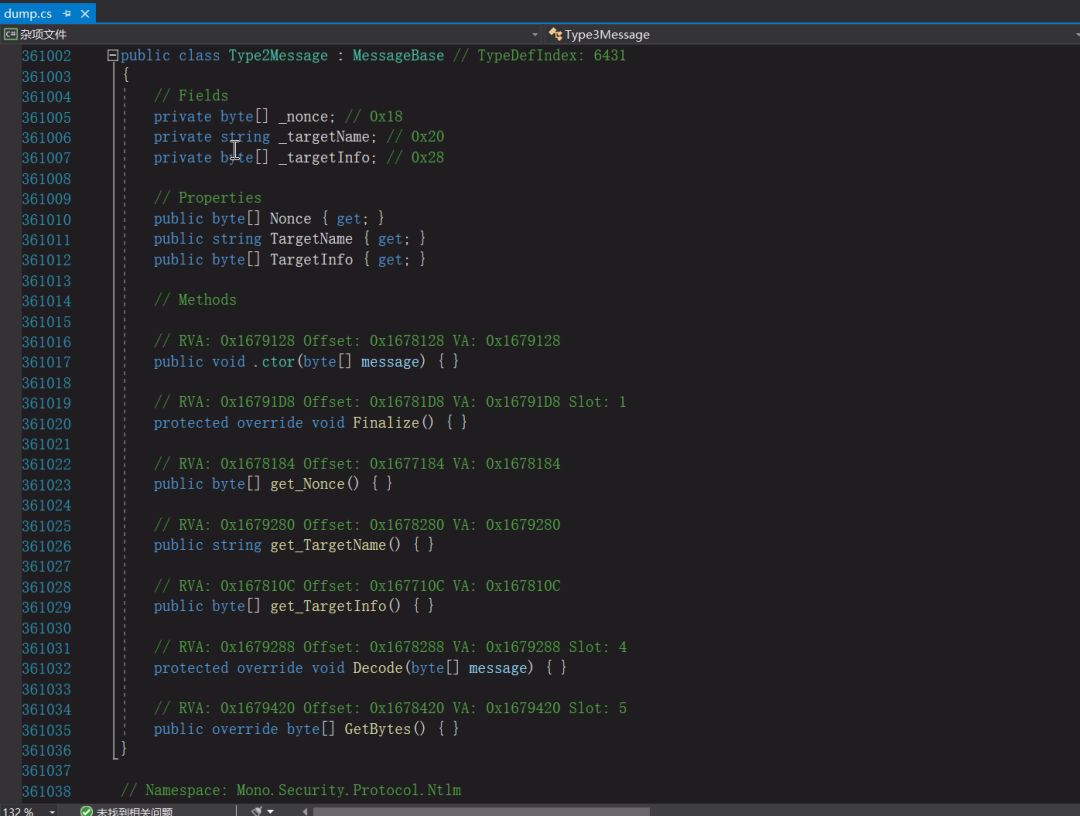This screenshot has width=1080, height=816.
Task: Place cursor on the _targetInfo field
Action: pos(324,158)
